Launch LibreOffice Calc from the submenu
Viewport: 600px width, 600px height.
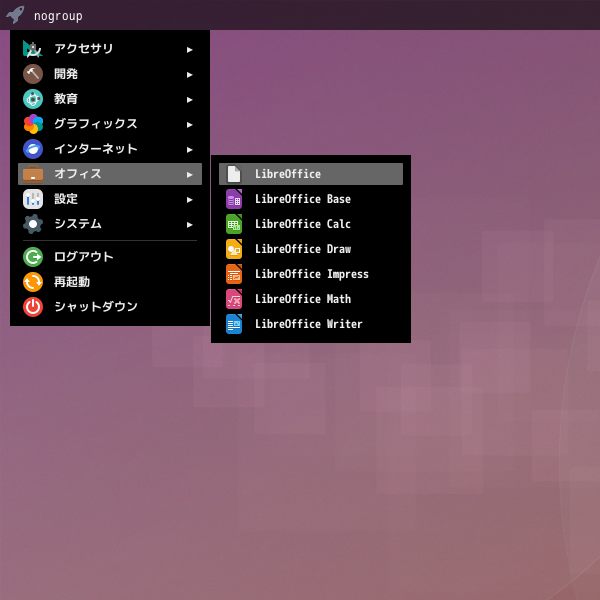(x=311, y=224)
